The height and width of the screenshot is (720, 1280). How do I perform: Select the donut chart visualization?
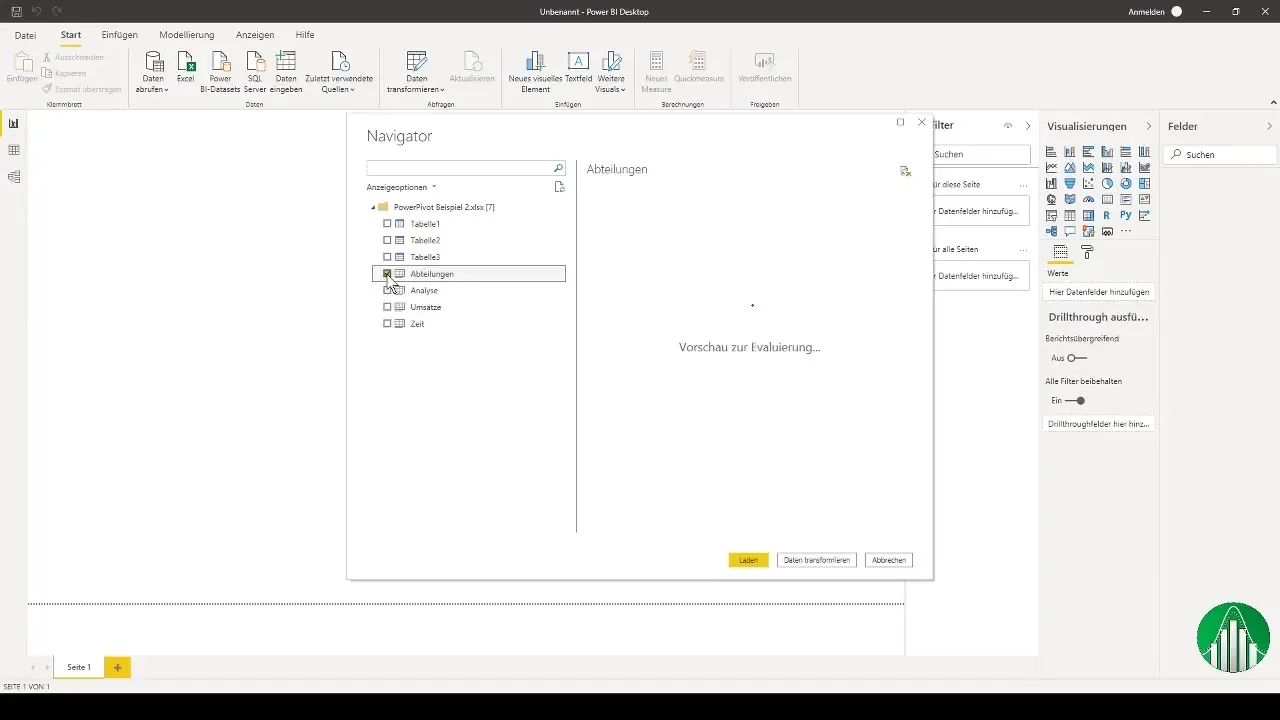(1126, 183)
